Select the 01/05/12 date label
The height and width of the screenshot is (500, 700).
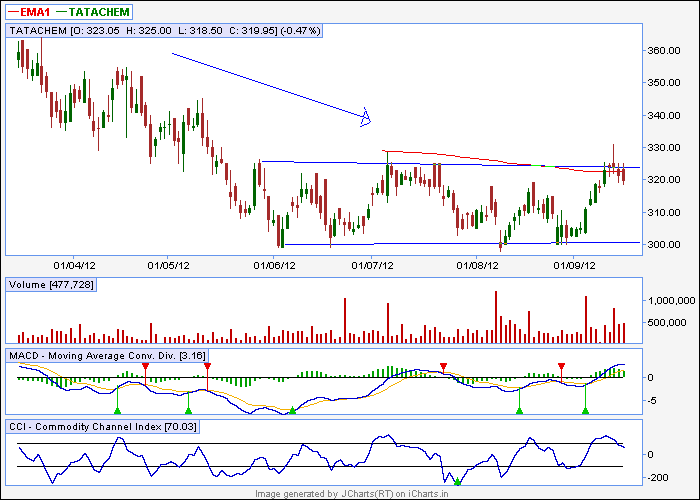pyautogui.click(x=168, y=266)
